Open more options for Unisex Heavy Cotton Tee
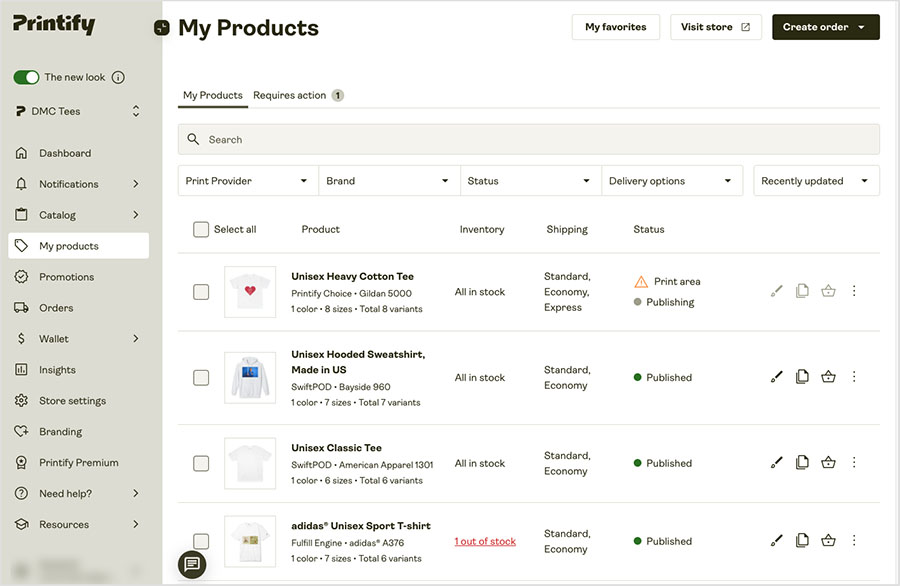Image resolution: width=900 pixels, height=586 pixels. (x=854, y=291)
